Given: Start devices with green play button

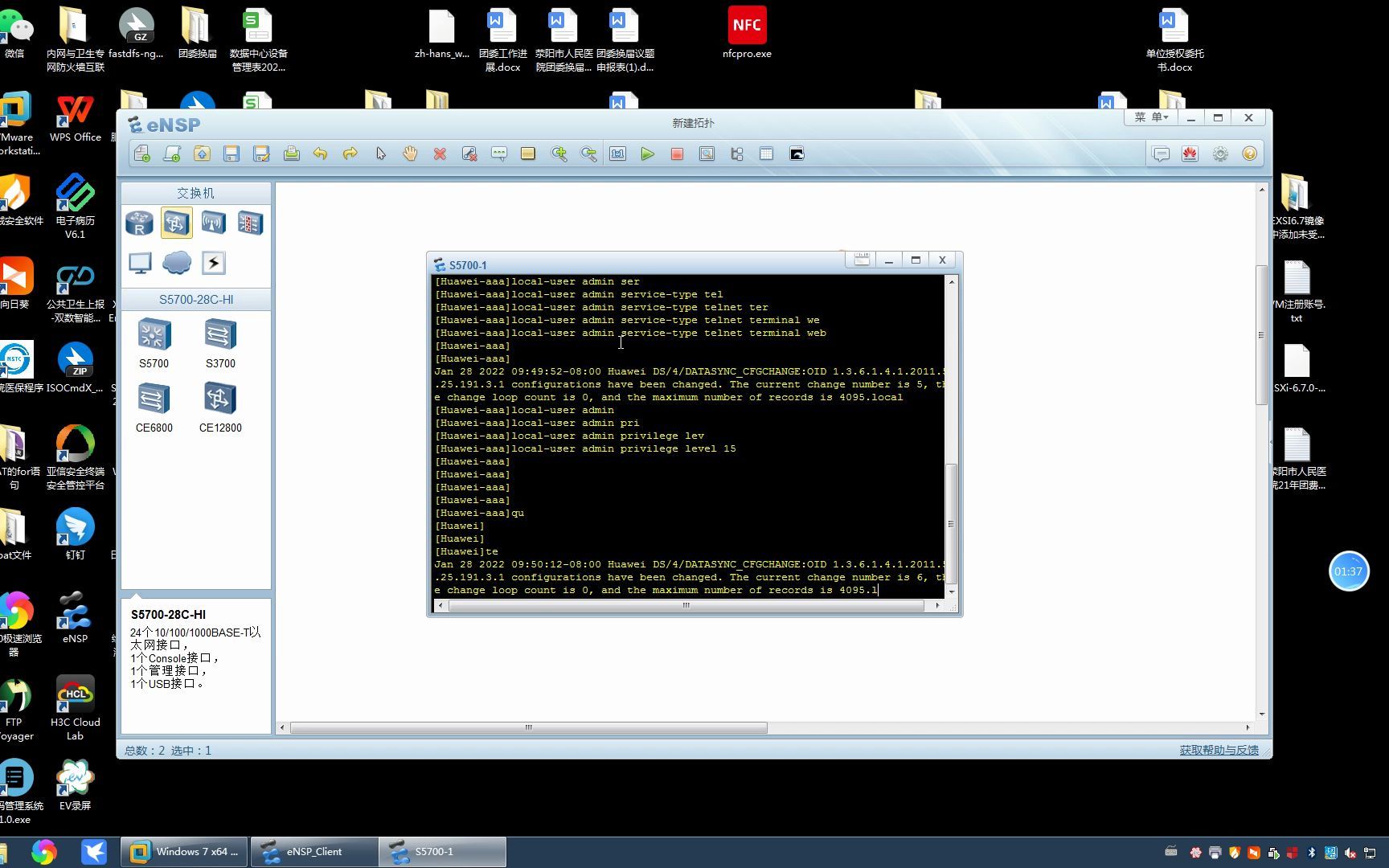Looking at the screenshot, I should (647, 154).
